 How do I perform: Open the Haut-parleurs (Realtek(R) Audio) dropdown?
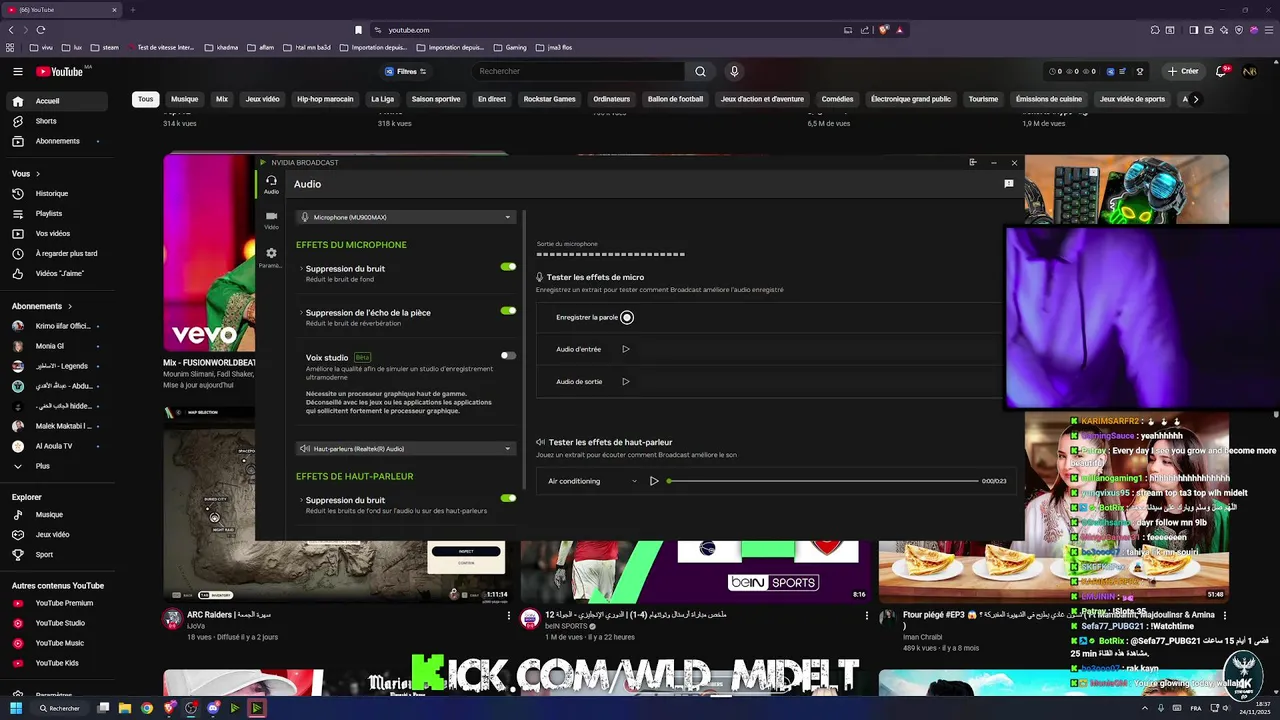pos(406,449)
